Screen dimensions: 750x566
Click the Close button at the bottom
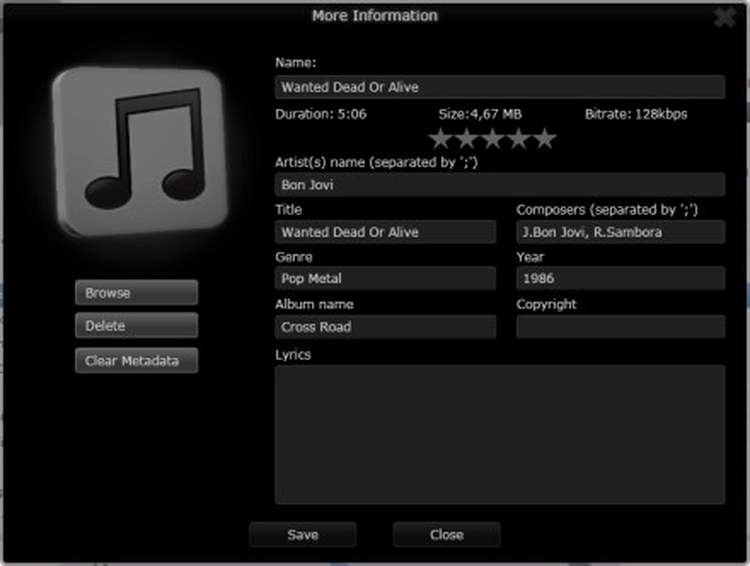(446, 534)
